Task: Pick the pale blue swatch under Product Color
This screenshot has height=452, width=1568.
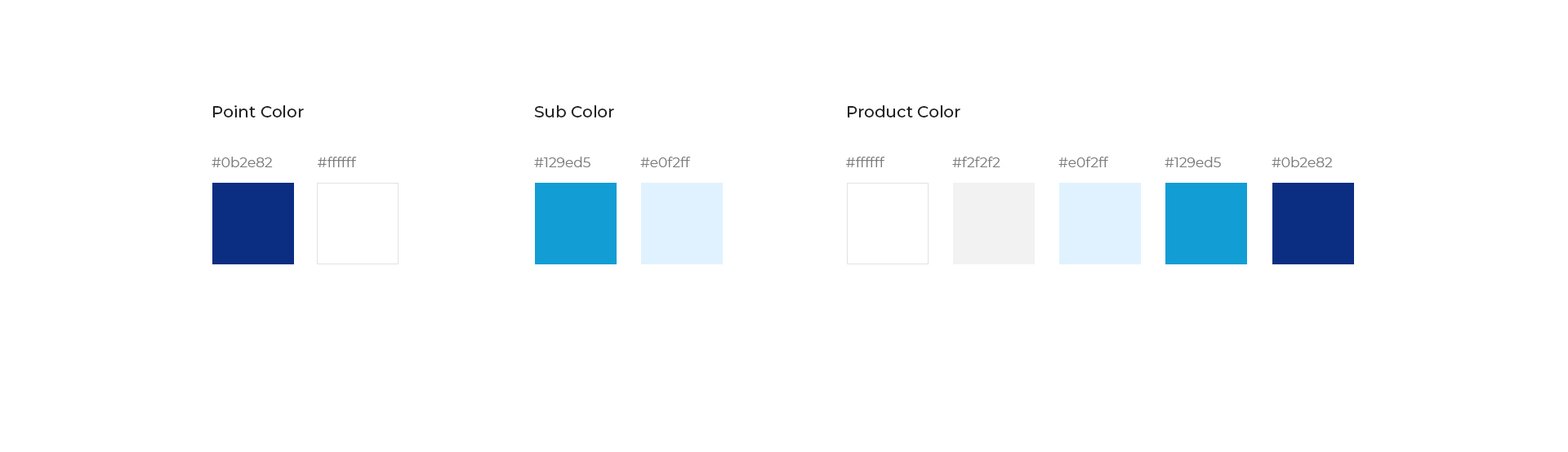Action: pyautogui.click(x=1100, y=224)
